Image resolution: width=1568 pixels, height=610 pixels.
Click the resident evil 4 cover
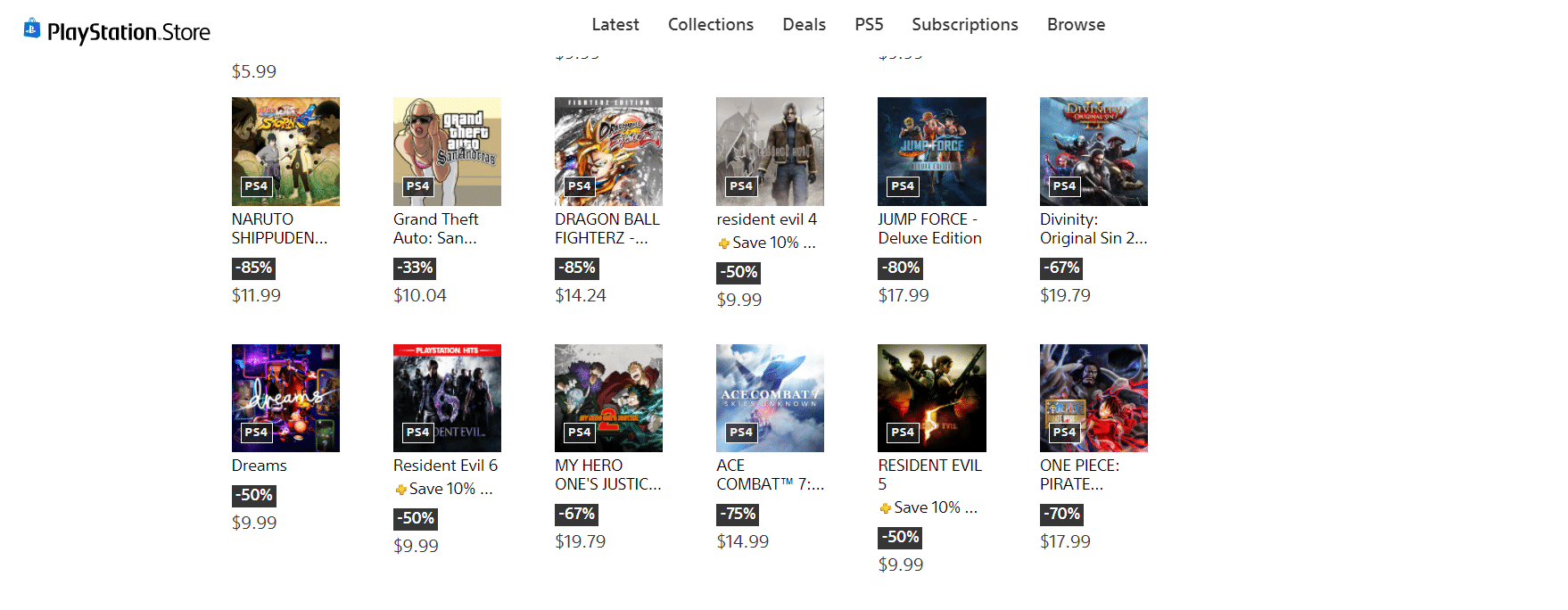click(770, 152)
